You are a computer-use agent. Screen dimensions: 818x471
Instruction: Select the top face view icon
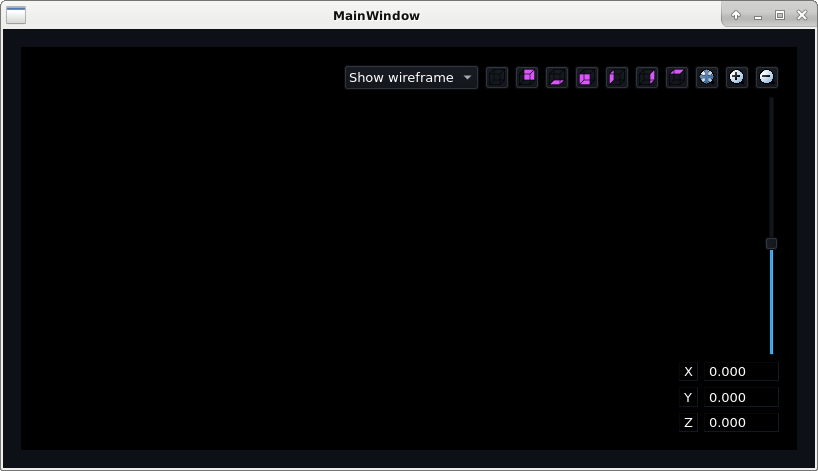pyautogui.click(x=677, y=77)
